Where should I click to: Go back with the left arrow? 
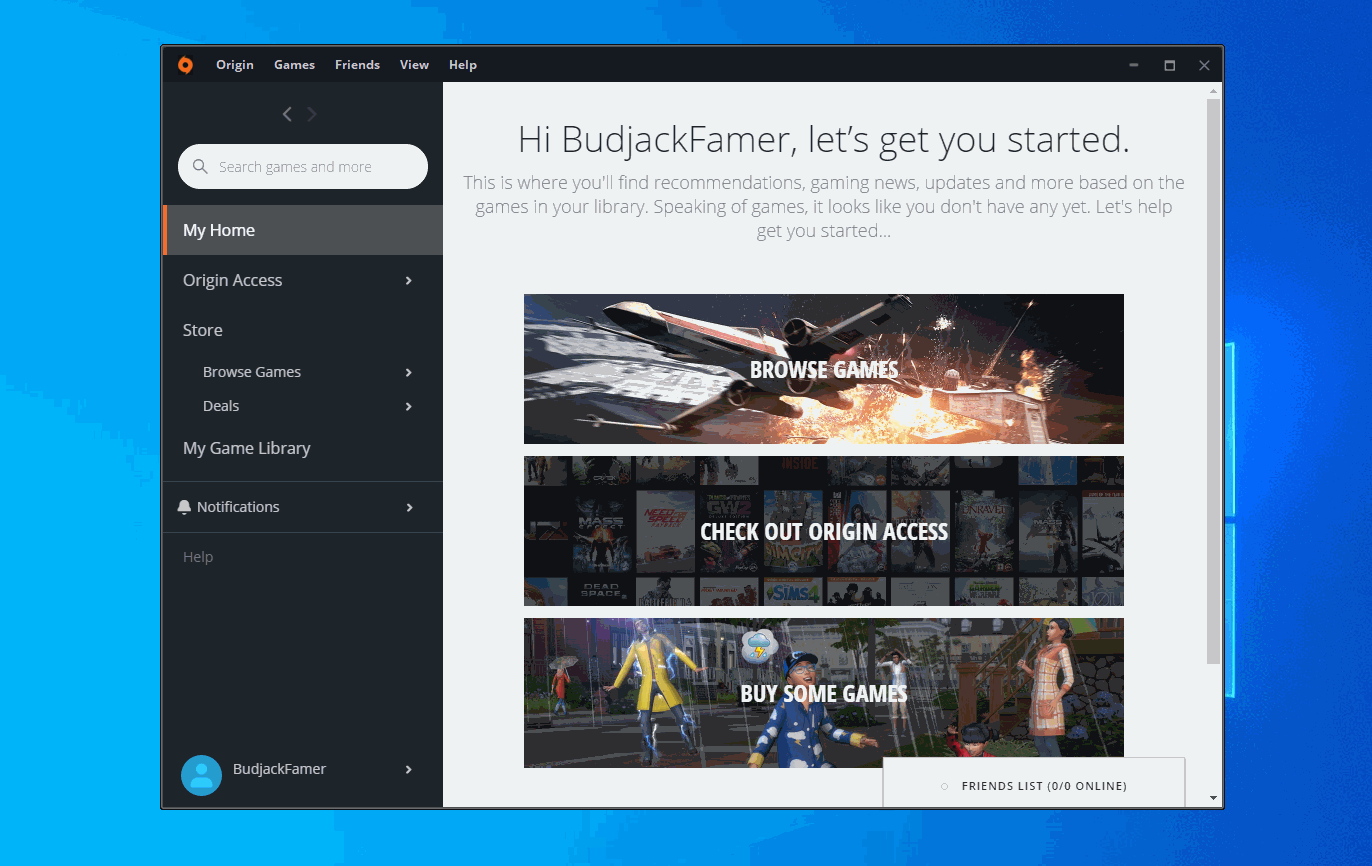287,114
